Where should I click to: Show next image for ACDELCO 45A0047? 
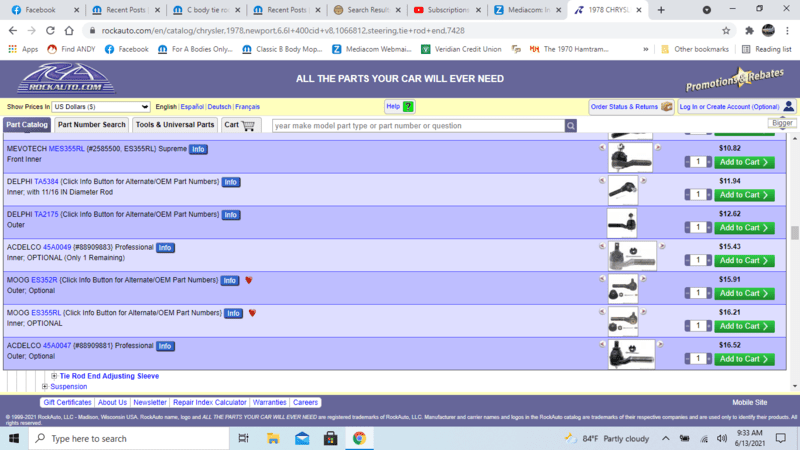pos(660,344)
